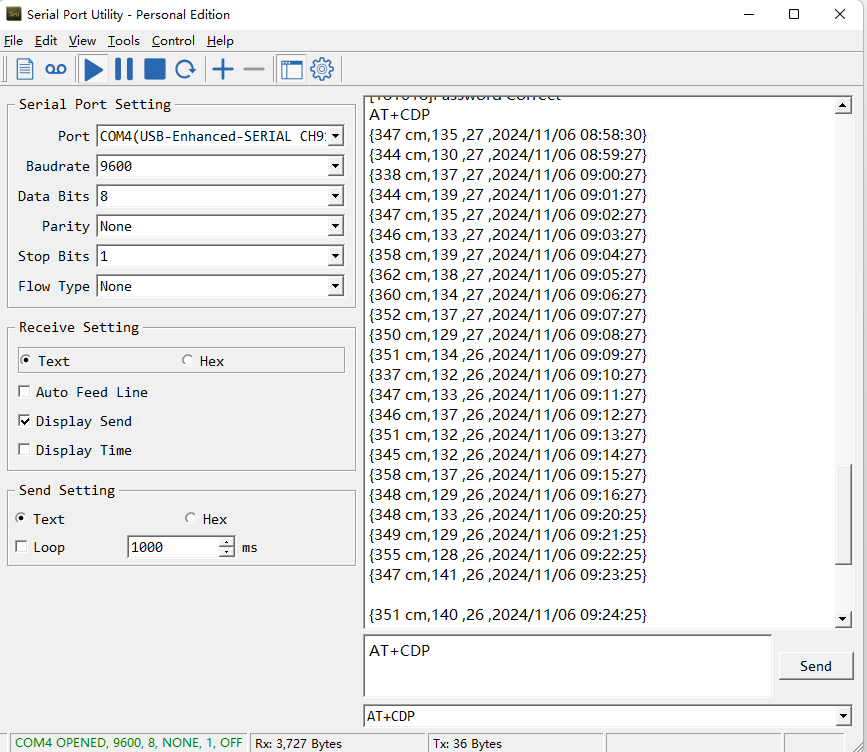This screenshot has height=752, width=867.
Task: Open the command history dropdown arrow
Action: 843,716
